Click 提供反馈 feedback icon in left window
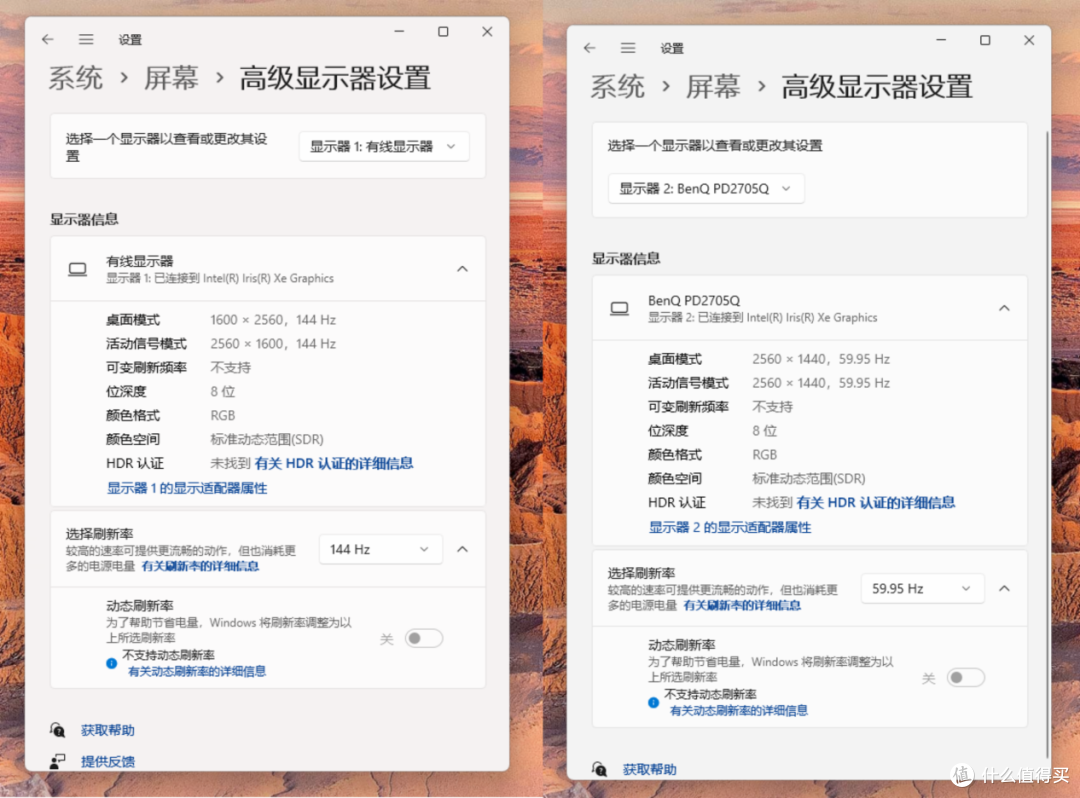 click(58, 761)
